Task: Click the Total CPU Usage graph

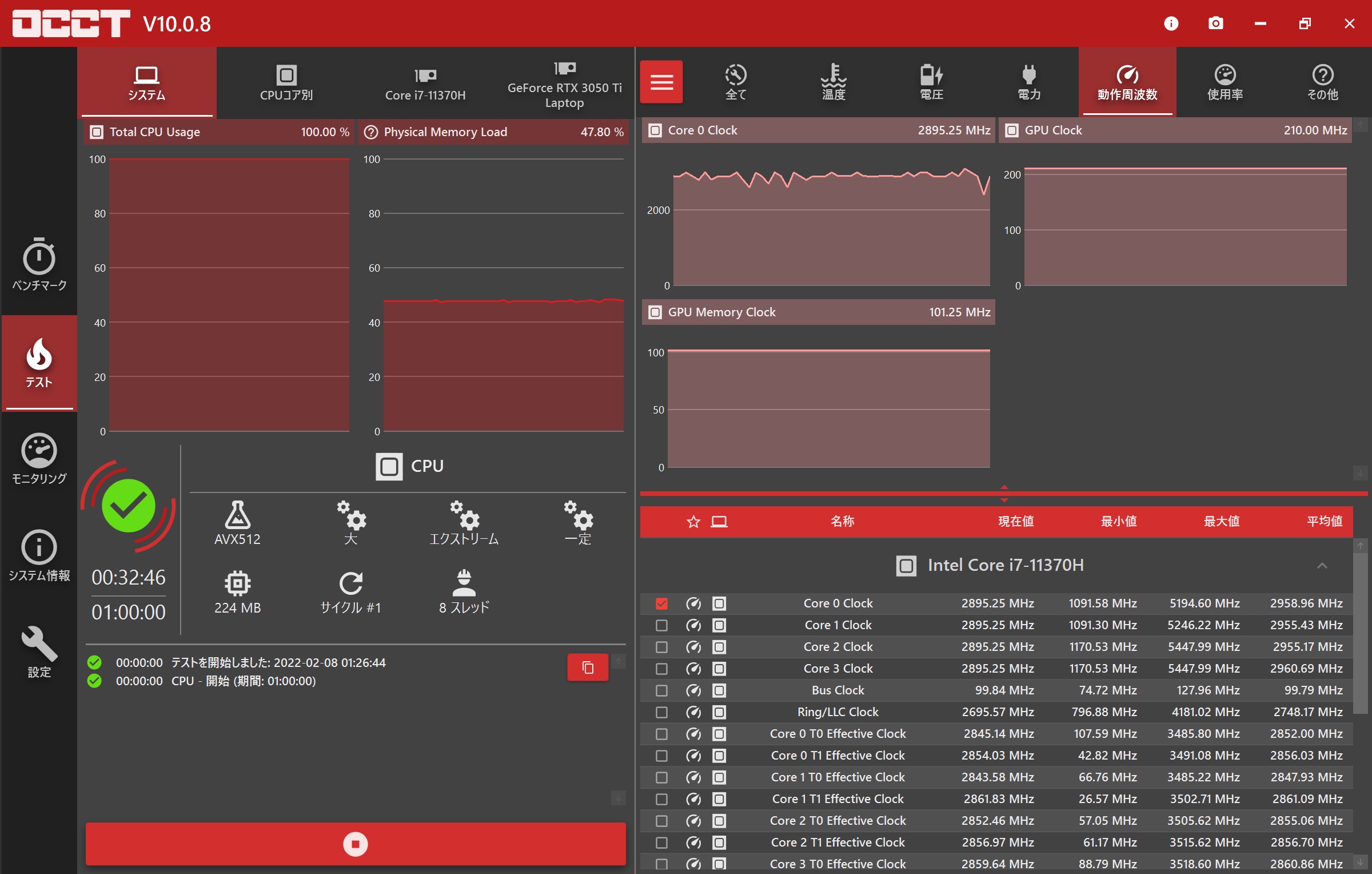Action: click(229, 295)
